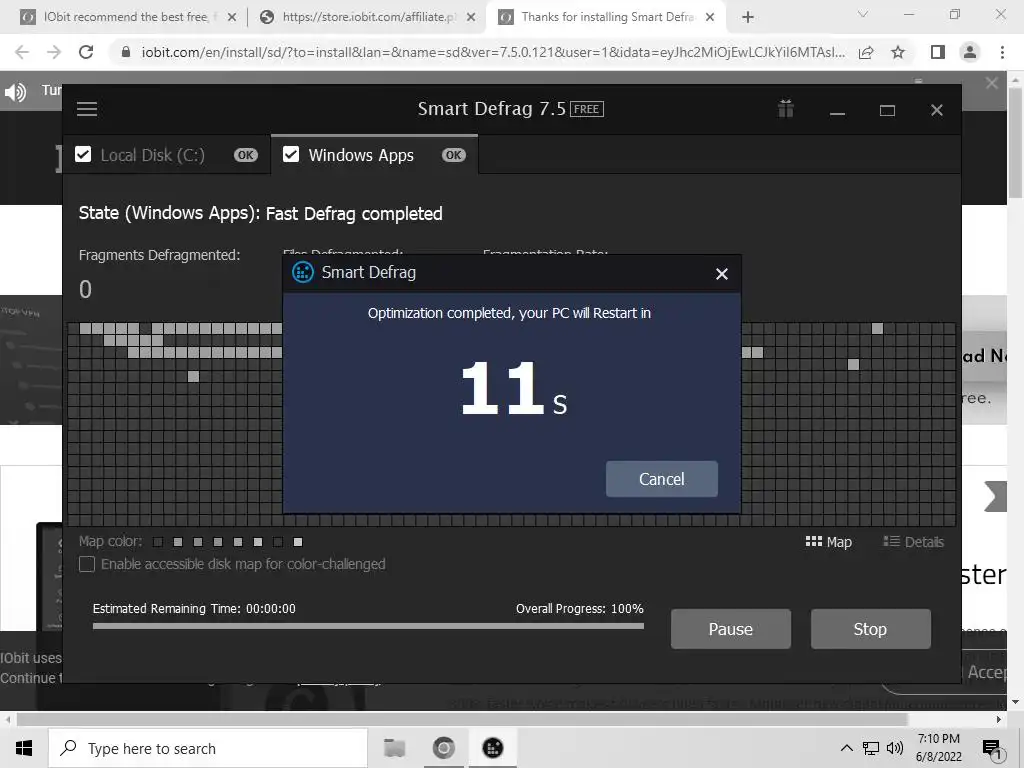Open the network tray icon
Image resolution: width=1024 pixels, height=768 pixels.
871,748
